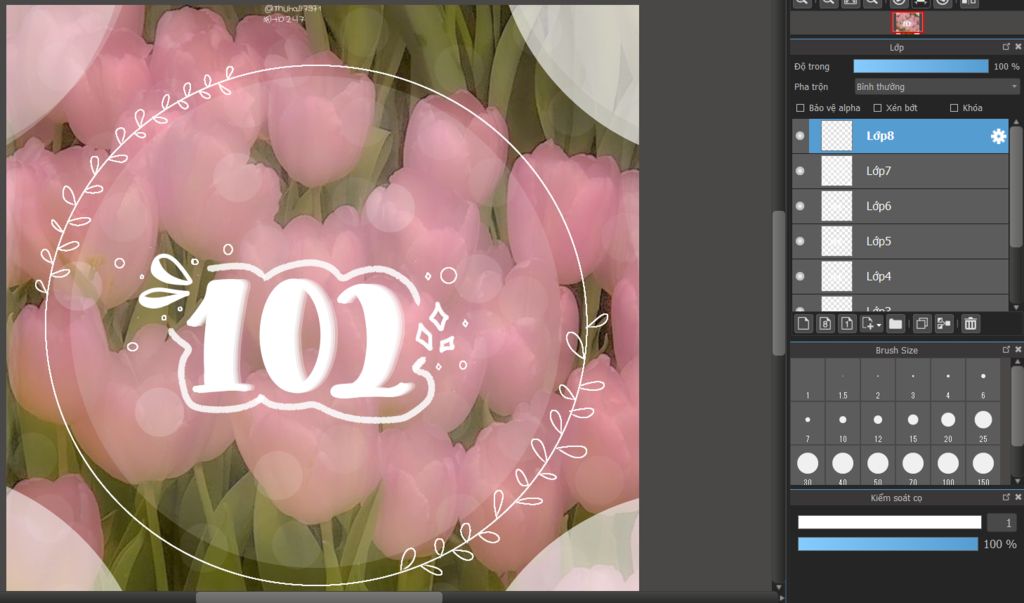Create a new blank color layer
The height and width of the screenshot is (603, 1024).
pyautogui.click(x=803, y=324)
